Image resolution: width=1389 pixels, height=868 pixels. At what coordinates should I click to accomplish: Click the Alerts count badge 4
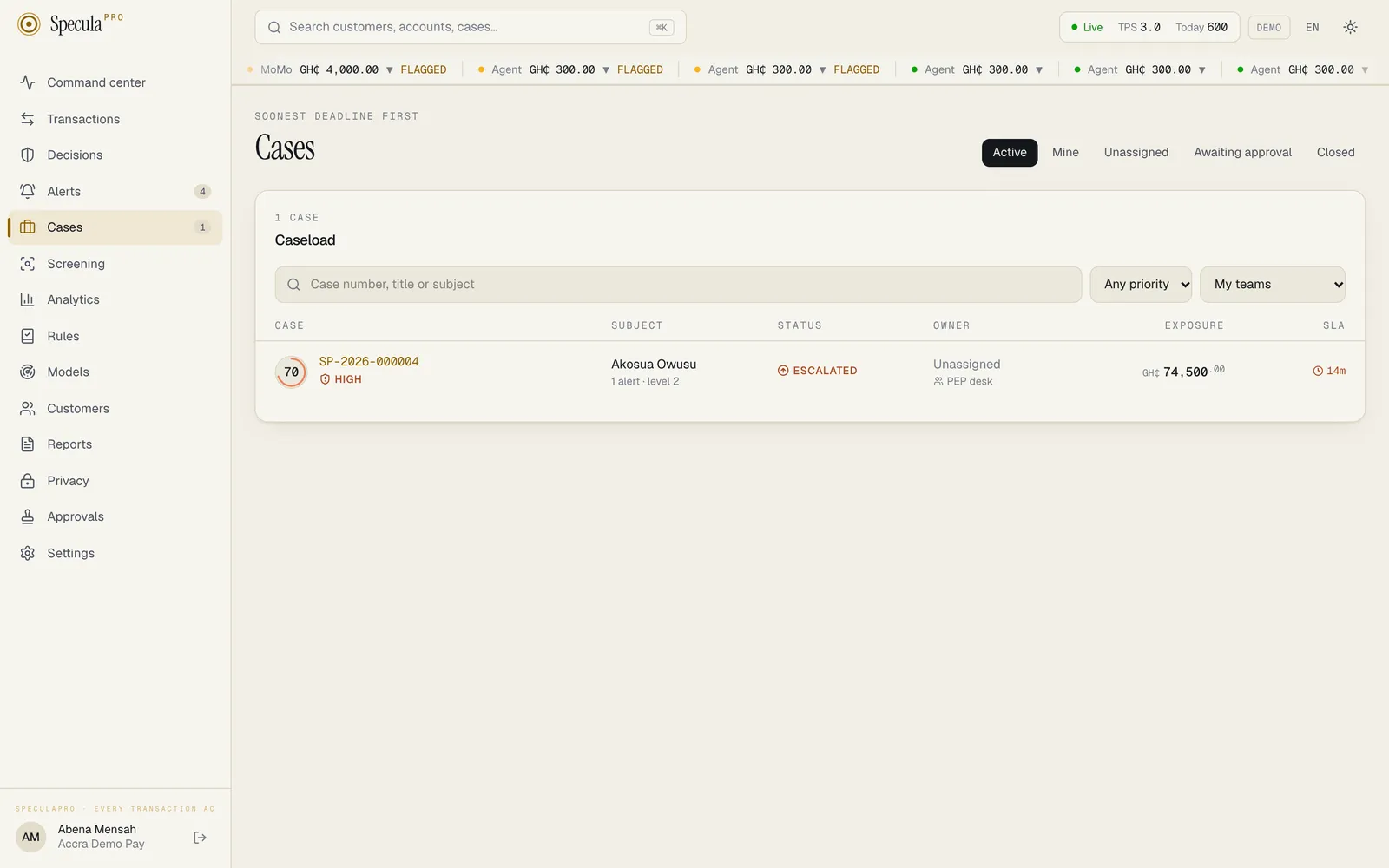(202, 192)
